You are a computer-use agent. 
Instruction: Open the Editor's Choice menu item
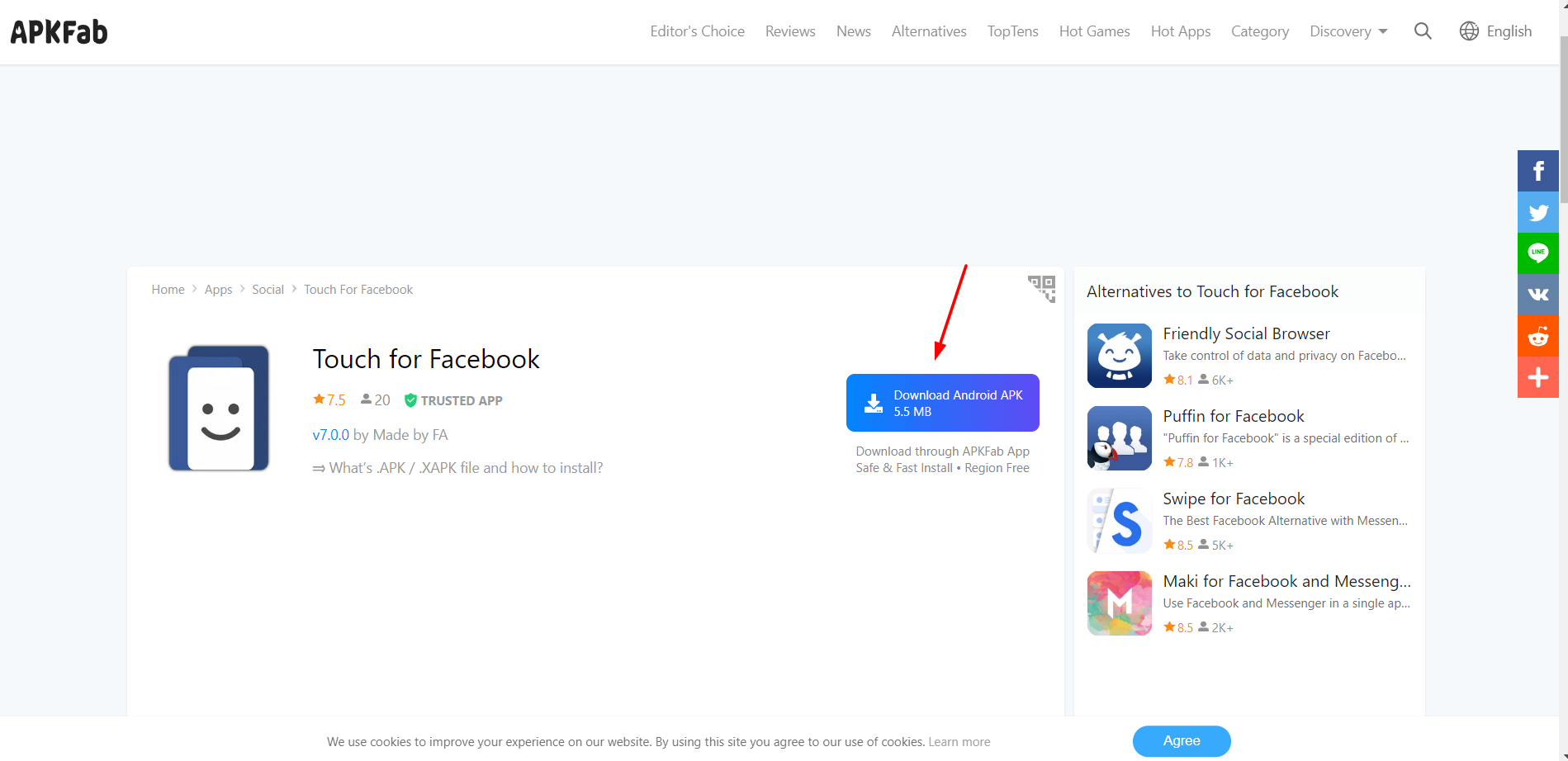[x=697, y=31]
